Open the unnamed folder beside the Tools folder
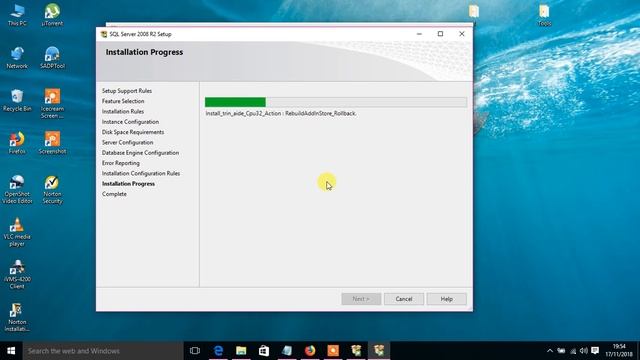This screenshot has width=640, height=360. pyautogui.click(x=473, y=11)
